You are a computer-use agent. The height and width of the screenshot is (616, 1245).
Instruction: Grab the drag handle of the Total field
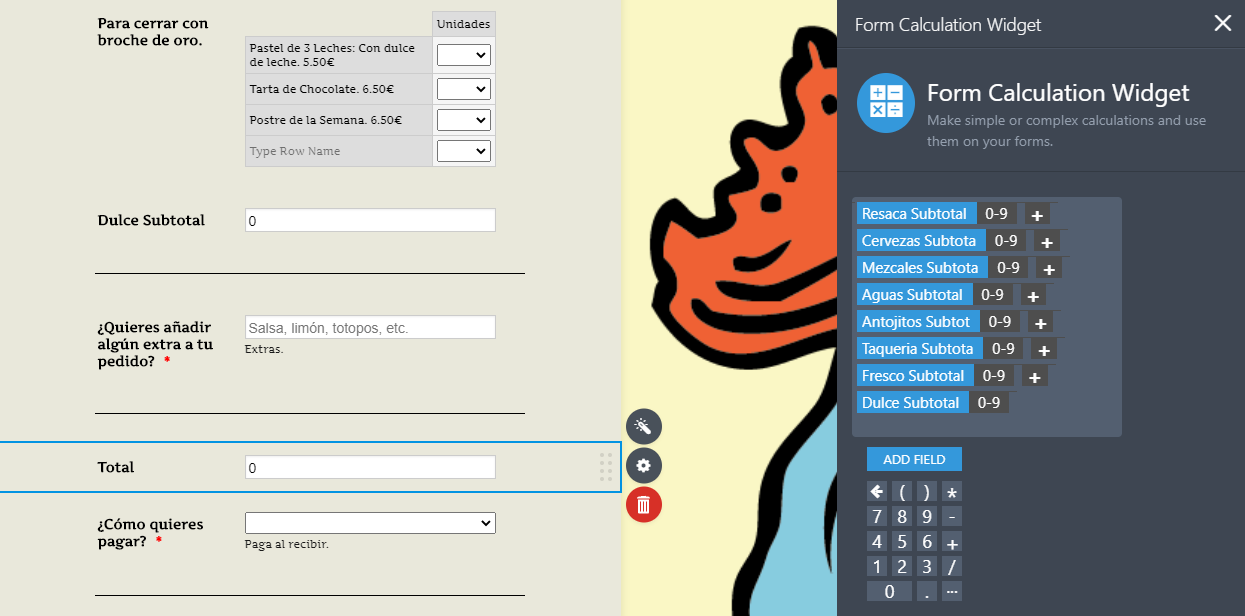[x=606, y=467]
